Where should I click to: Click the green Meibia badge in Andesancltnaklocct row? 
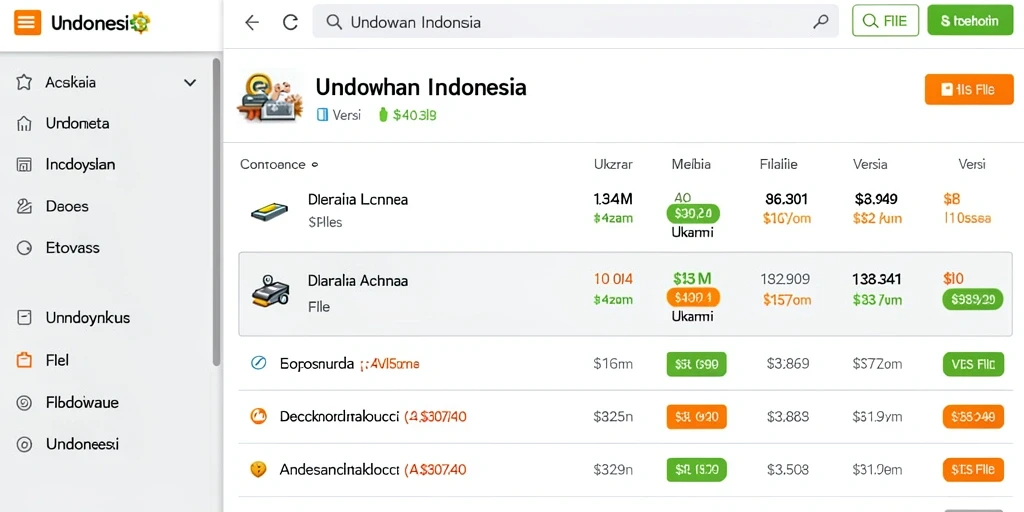(696, 470)
